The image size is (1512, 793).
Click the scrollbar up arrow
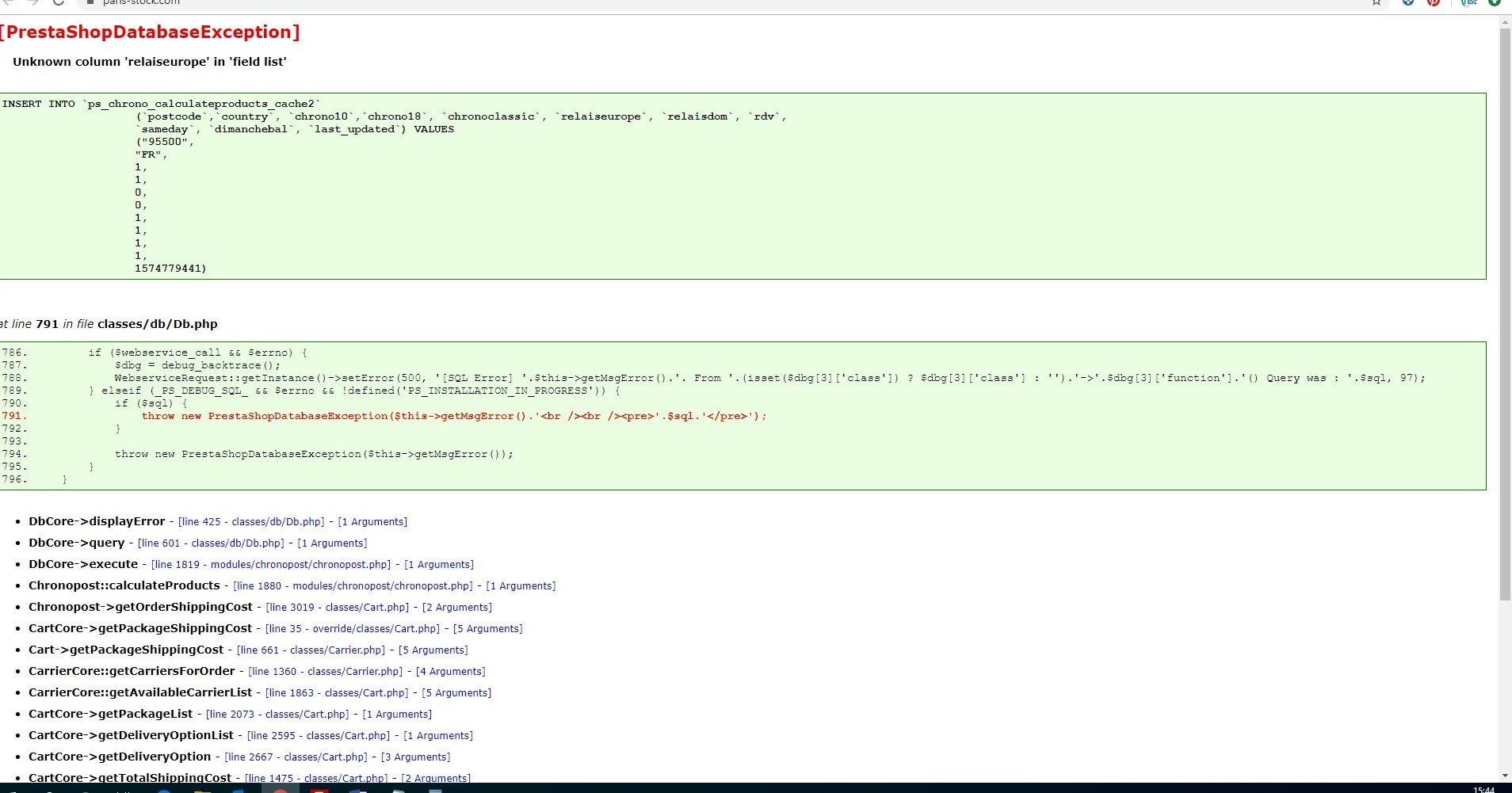(1505, 22)
